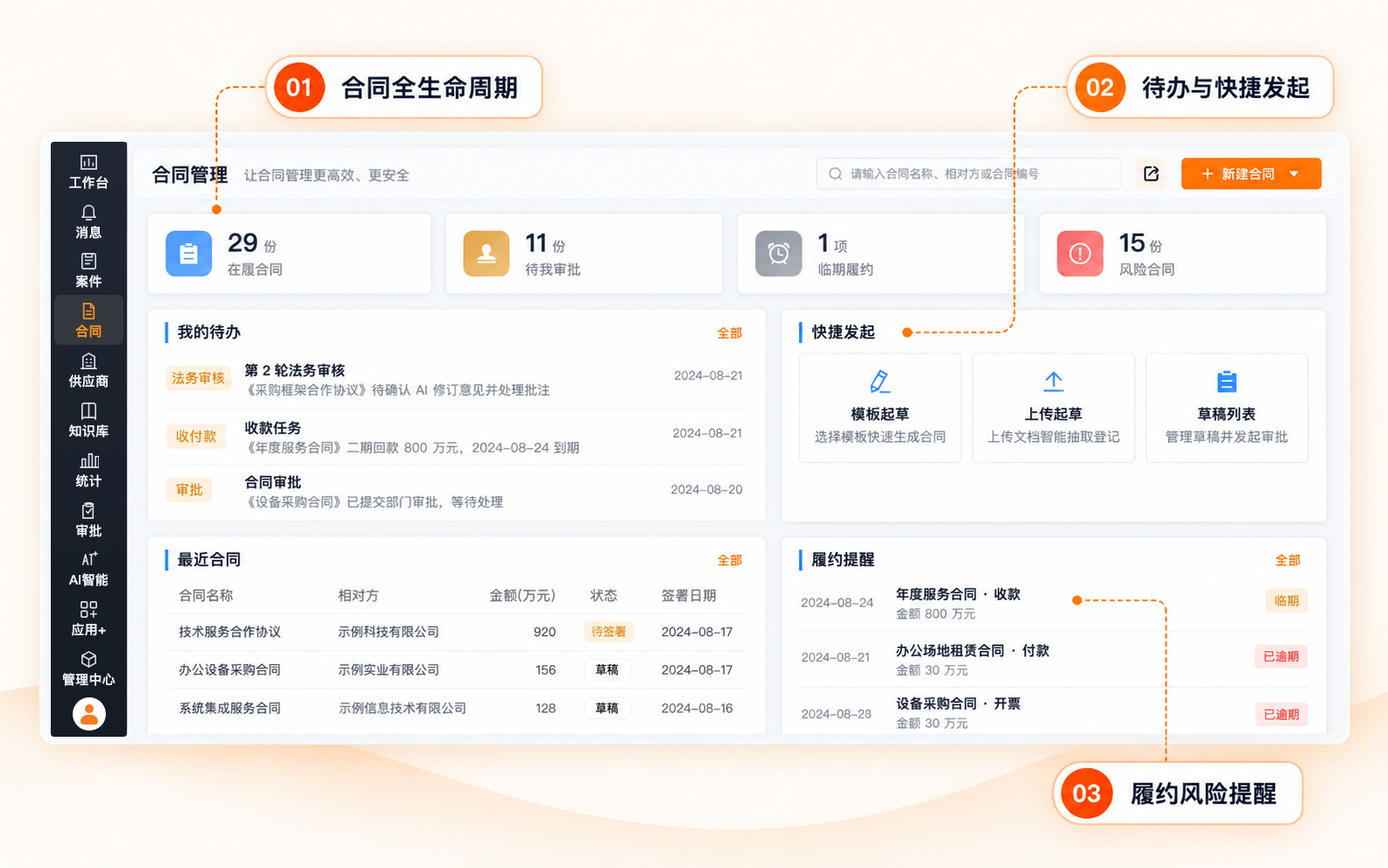The image size is (1388, 868).
Task: Click the 法务审核 tag
Action: coord(199,378)
